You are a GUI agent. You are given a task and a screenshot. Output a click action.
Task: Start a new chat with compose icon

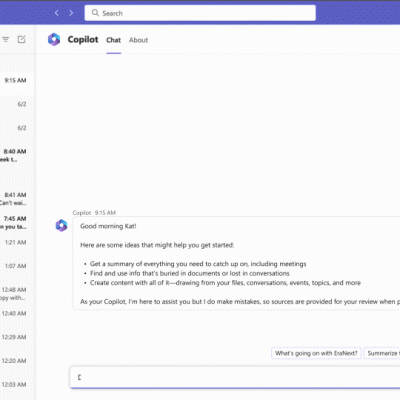pyautogui.click(x=21, y=39)
